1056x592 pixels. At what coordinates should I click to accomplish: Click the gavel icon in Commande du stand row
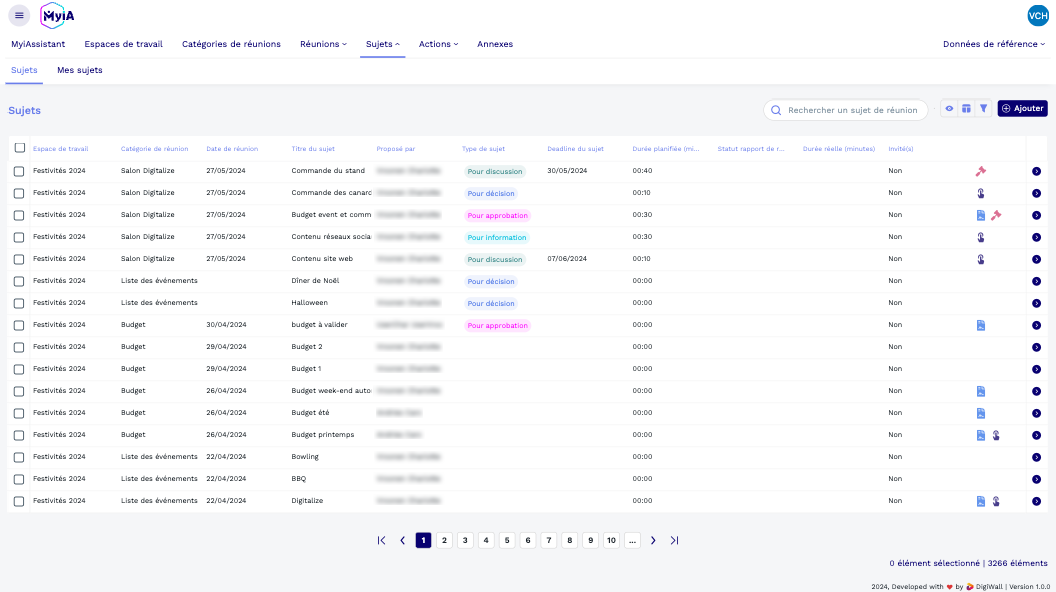[981, 171]
